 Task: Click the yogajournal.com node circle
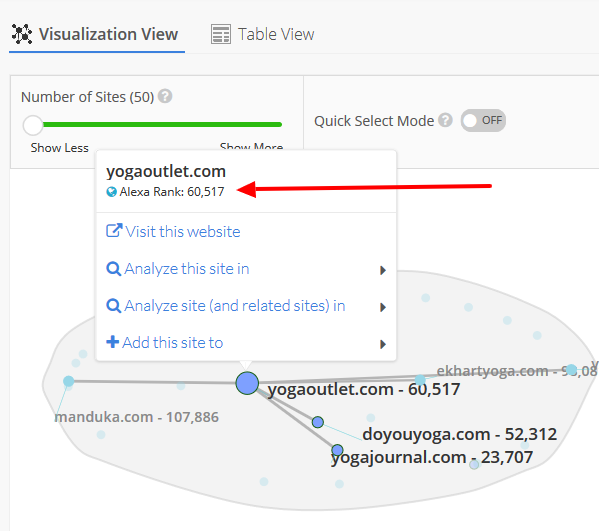pyautogui.click(x=337, y=450)
